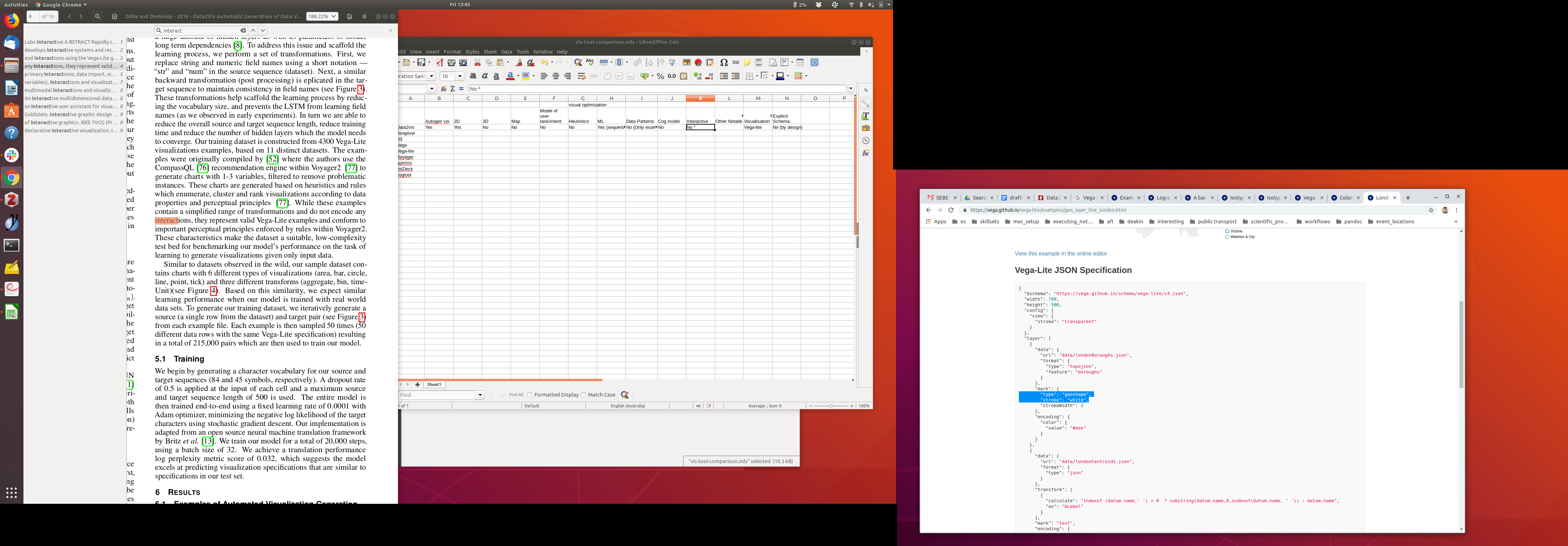1568x546 pixels.
Task: Open the font size dropdown showing 10
Action: [460, 76]
